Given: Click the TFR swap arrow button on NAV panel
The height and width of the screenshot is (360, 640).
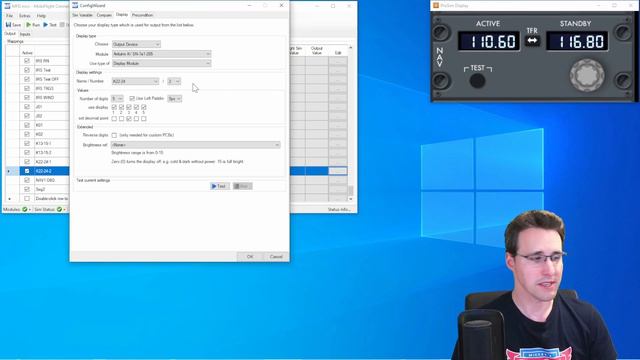Looking at the screenshot, I should 532,40.
